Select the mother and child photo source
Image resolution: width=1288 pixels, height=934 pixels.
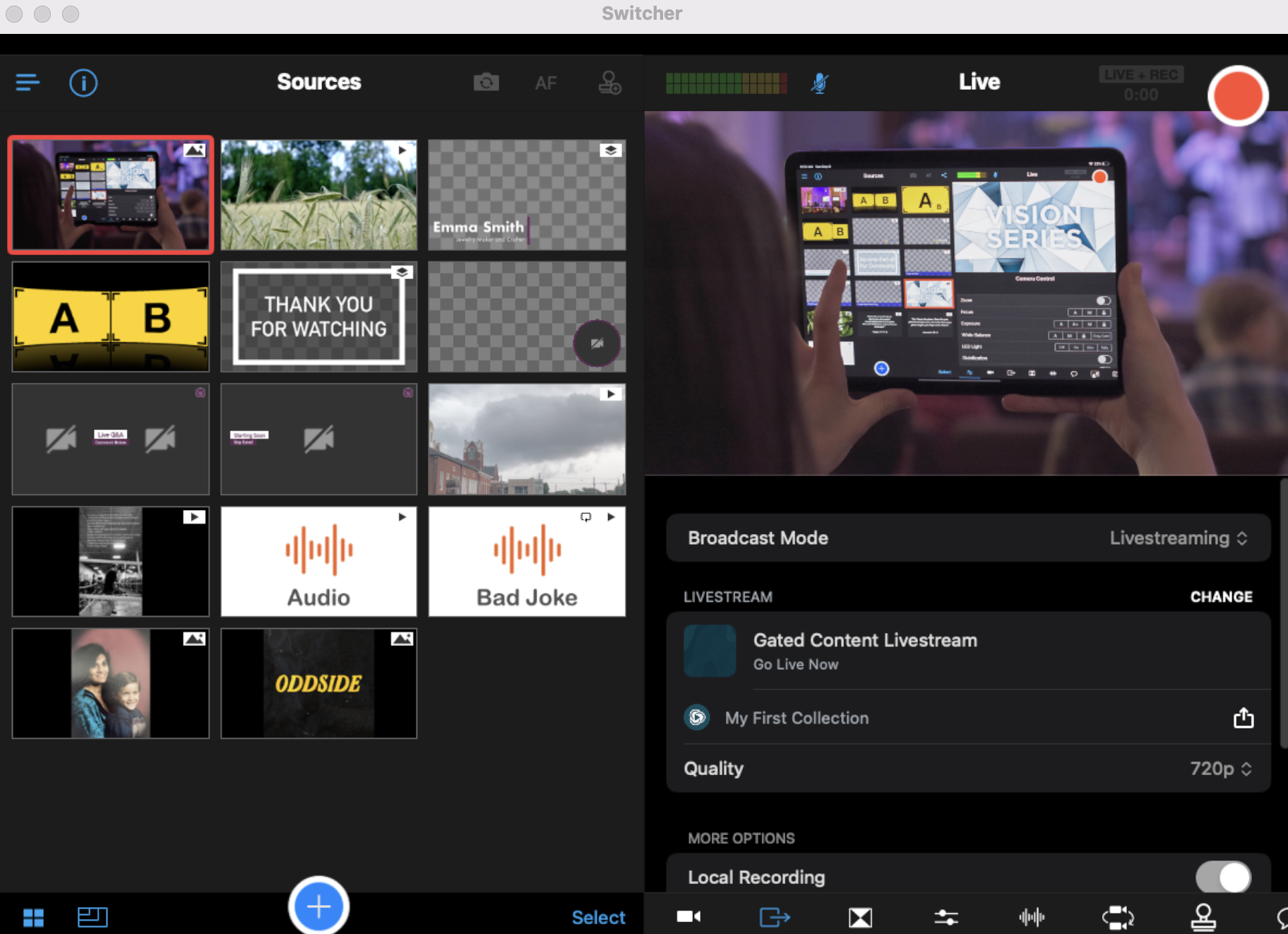(111, 683)
